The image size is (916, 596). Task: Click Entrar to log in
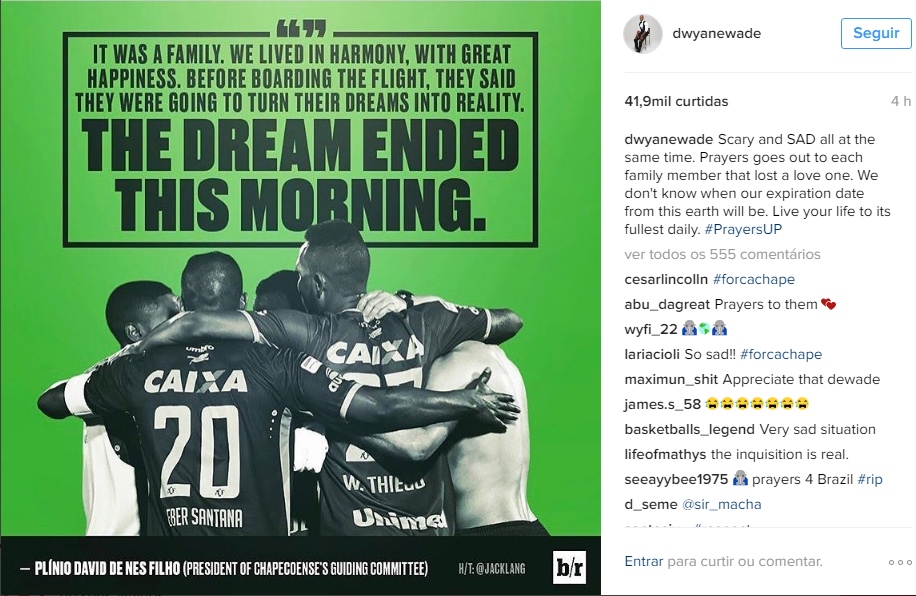pos(644,562)
